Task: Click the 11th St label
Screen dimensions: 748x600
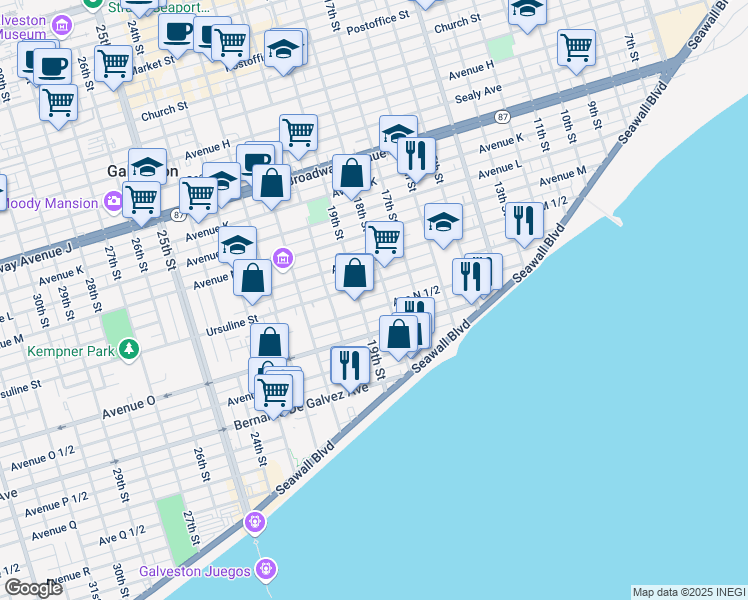Action: pyautogui.click(x=540, y=134)
